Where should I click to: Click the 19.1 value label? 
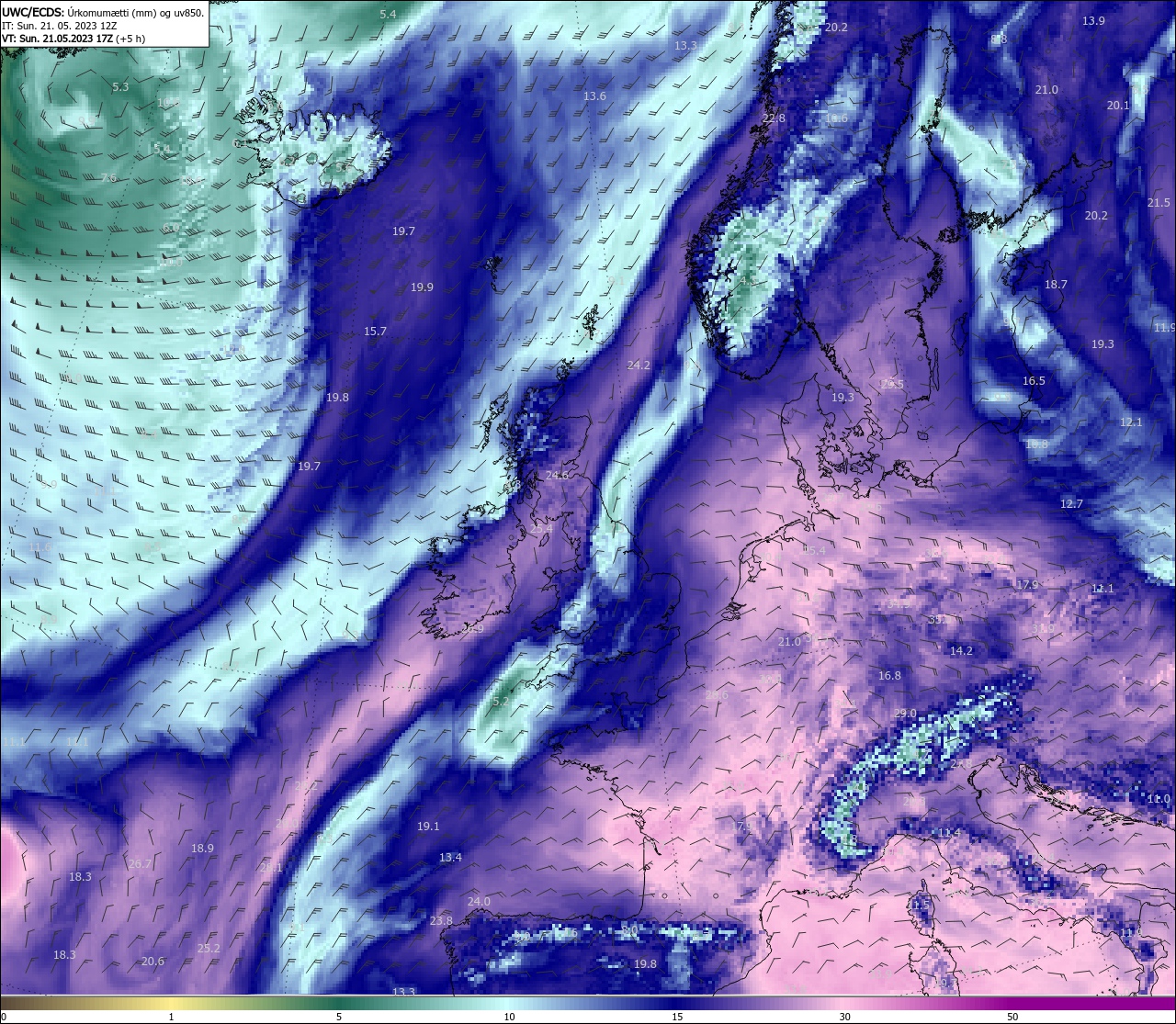428,827
